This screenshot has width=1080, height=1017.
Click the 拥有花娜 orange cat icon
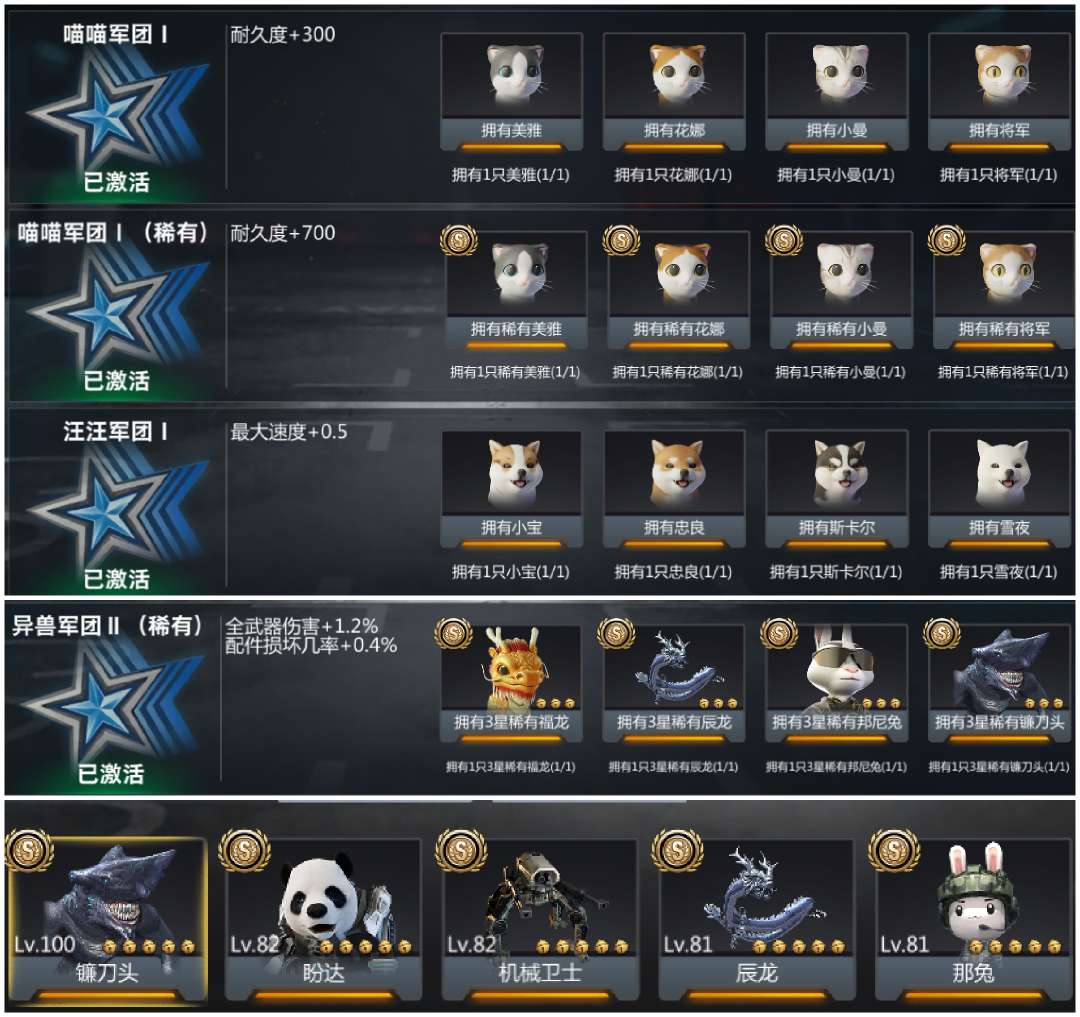[x=674, y=92]
